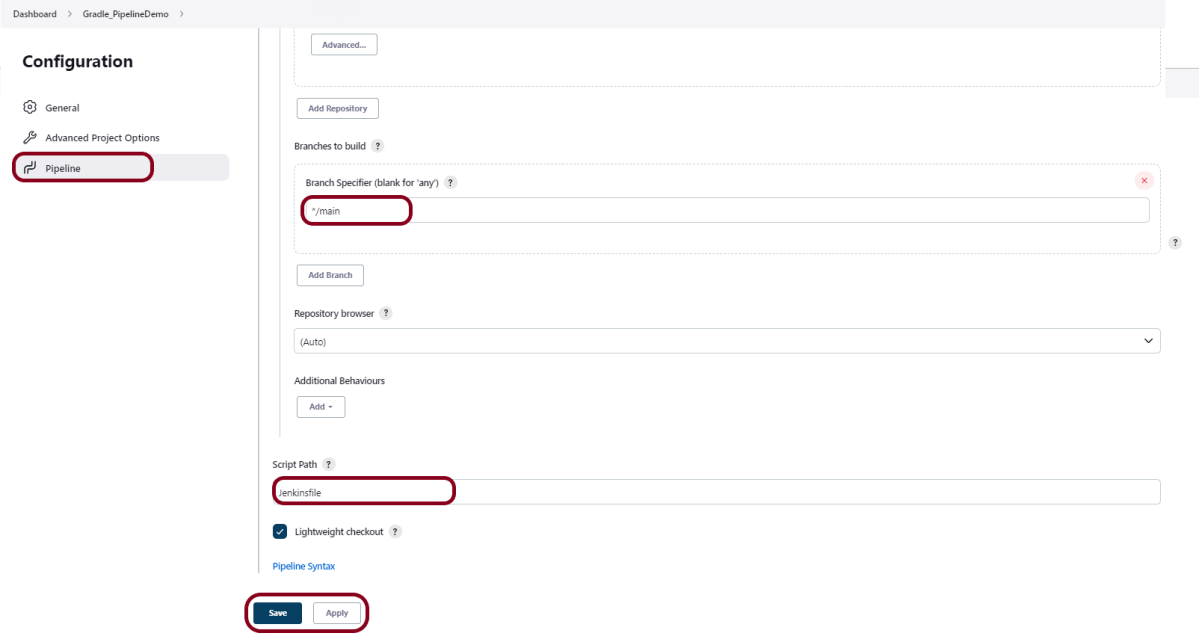Open help icon beside Branch Specifier label
The width and height of the screenshot is (1199, 642).
(x=450, y=183)
